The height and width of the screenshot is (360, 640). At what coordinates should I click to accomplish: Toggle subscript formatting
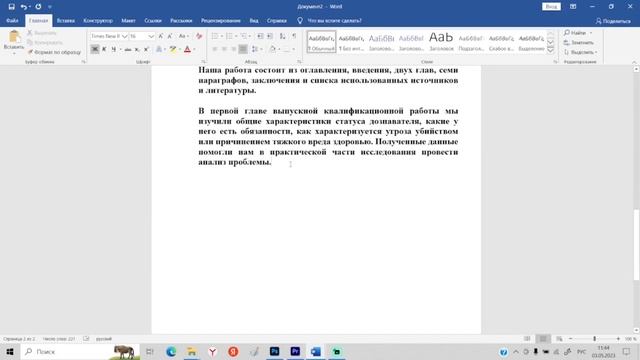[137, 49]
